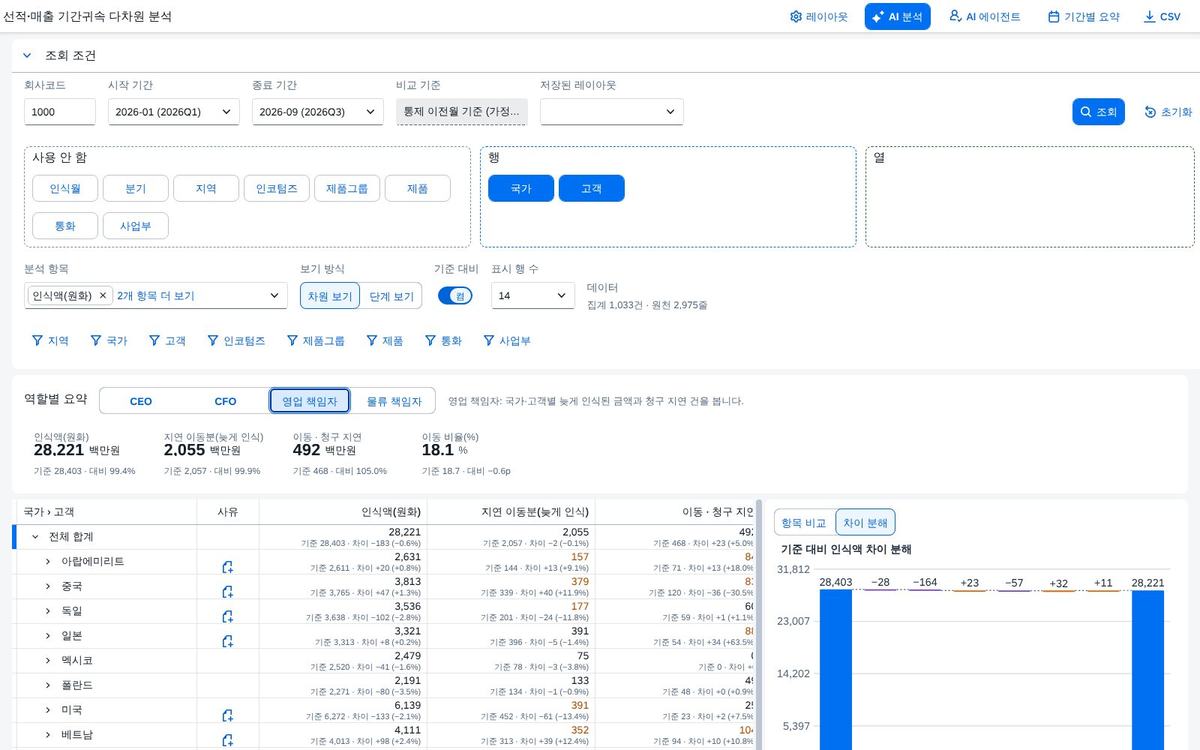Show 2개 항목 더 보기 items
1200x750 pixels.
tap(155, 296)
